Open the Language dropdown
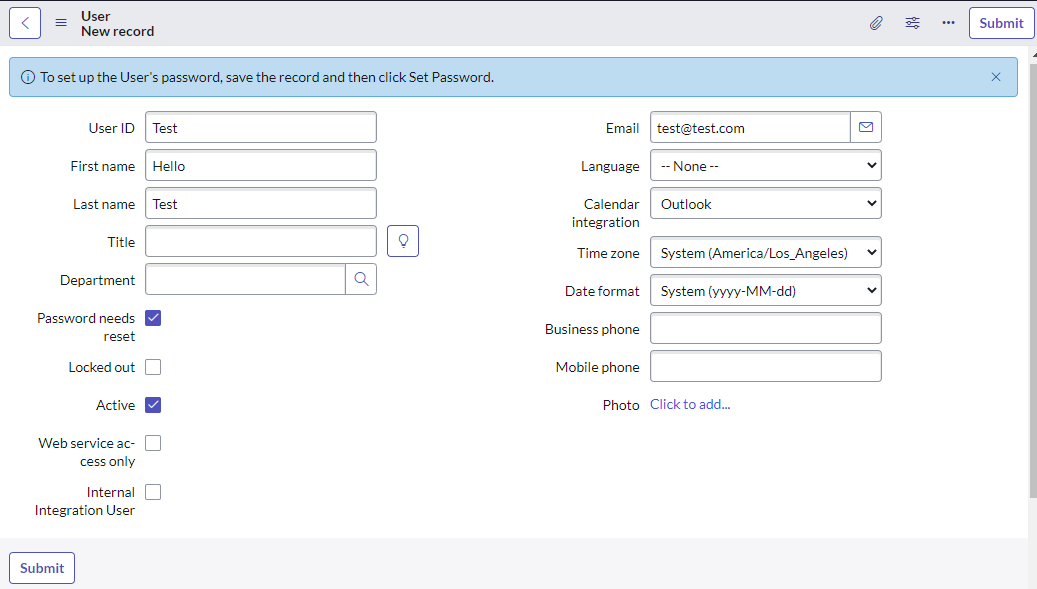1037x589 pixels. 766,165
